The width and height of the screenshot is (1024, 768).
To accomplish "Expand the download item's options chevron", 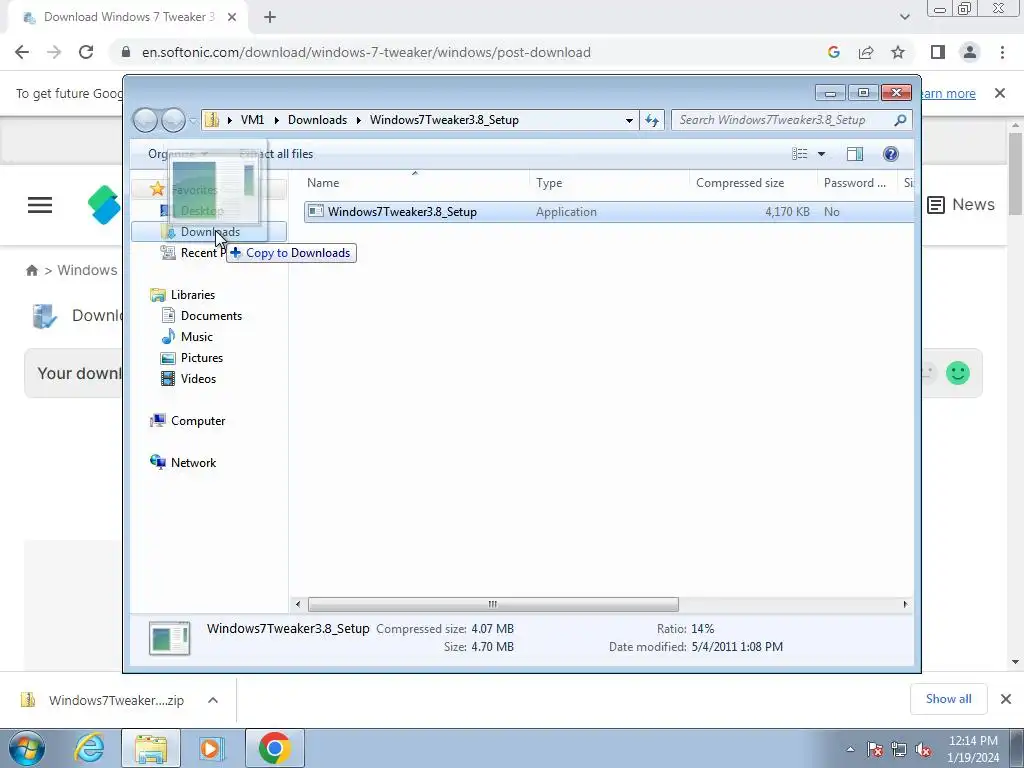I will coord(213,700).
